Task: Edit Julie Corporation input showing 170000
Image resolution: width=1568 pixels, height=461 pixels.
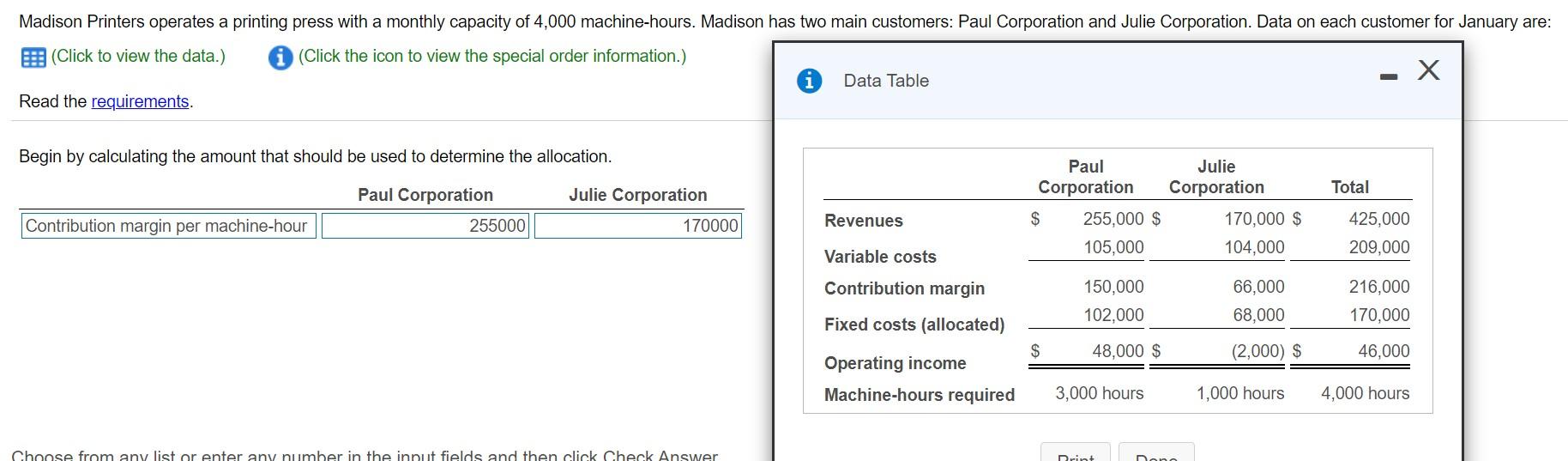Action: [637, 226]
